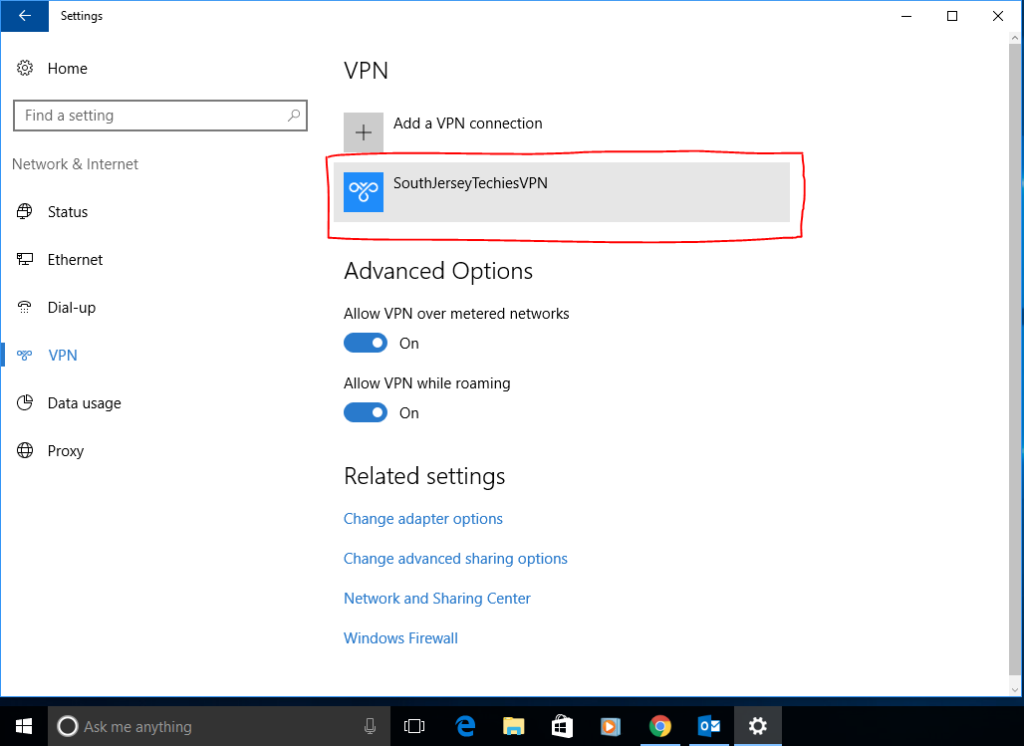Click the back arrow in Settings title bar

(25, 16)
